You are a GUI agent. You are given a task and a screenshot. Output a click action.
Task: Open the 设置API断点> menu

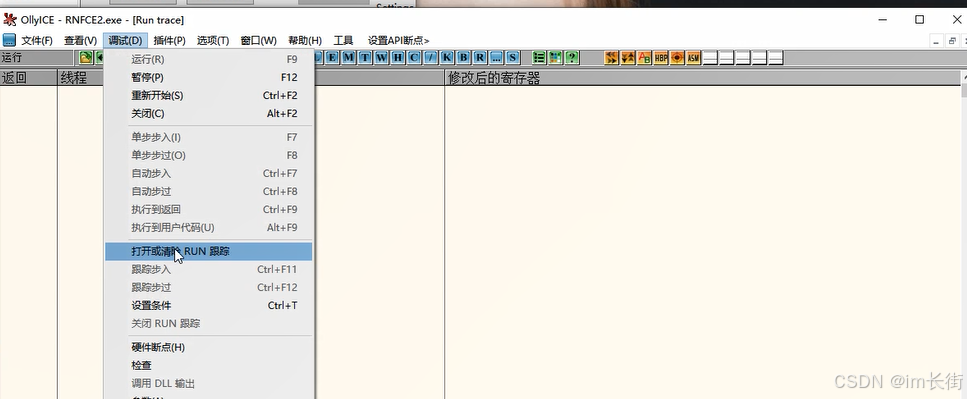click(398, 41)
